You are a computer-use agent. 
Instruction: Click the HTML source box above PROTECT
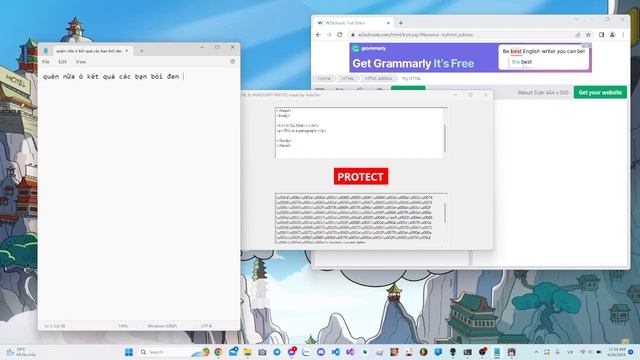(359, 133)
